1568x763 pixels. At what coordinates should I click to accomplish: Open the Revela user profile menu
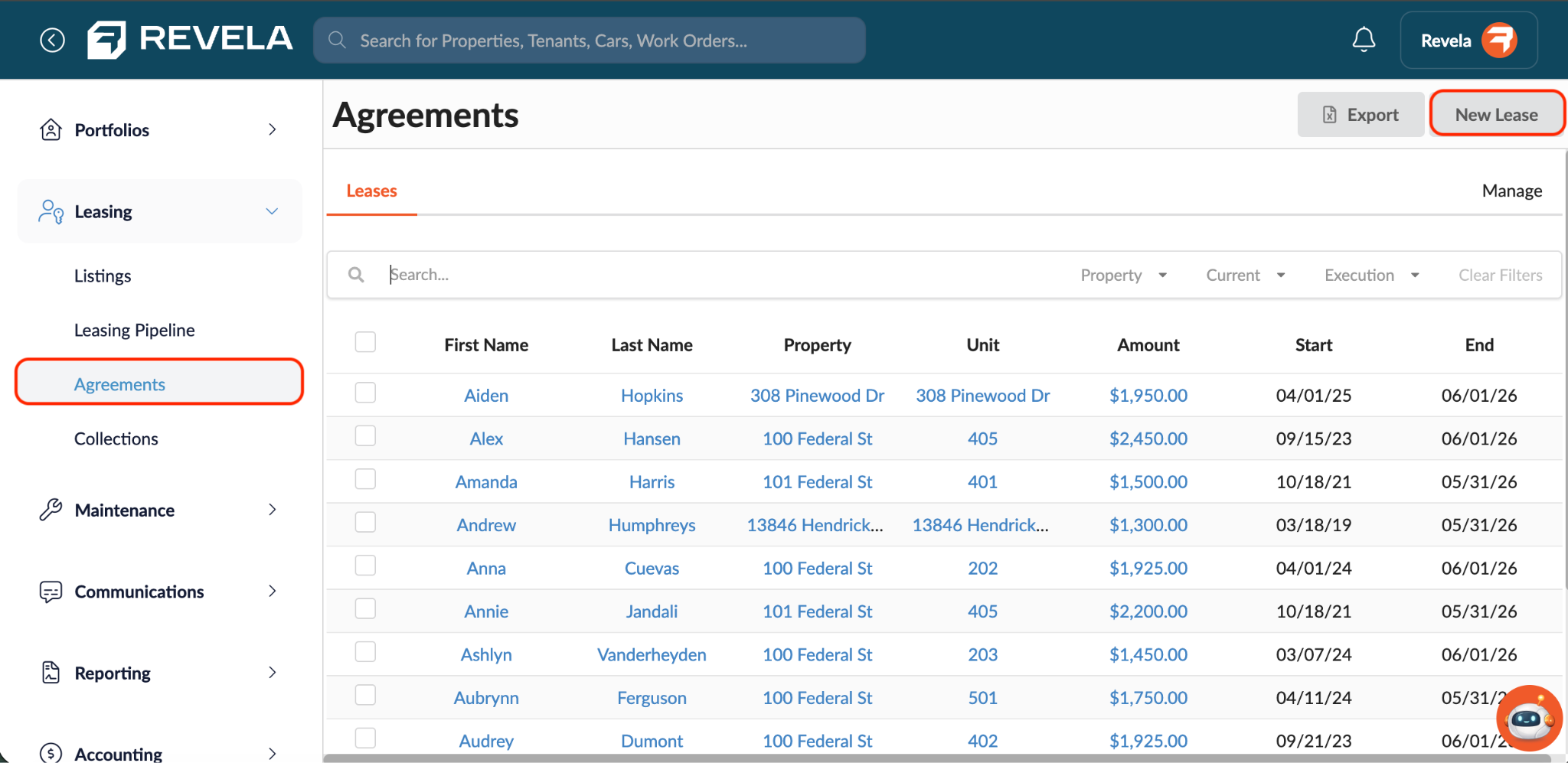(x=1468, y=41)
